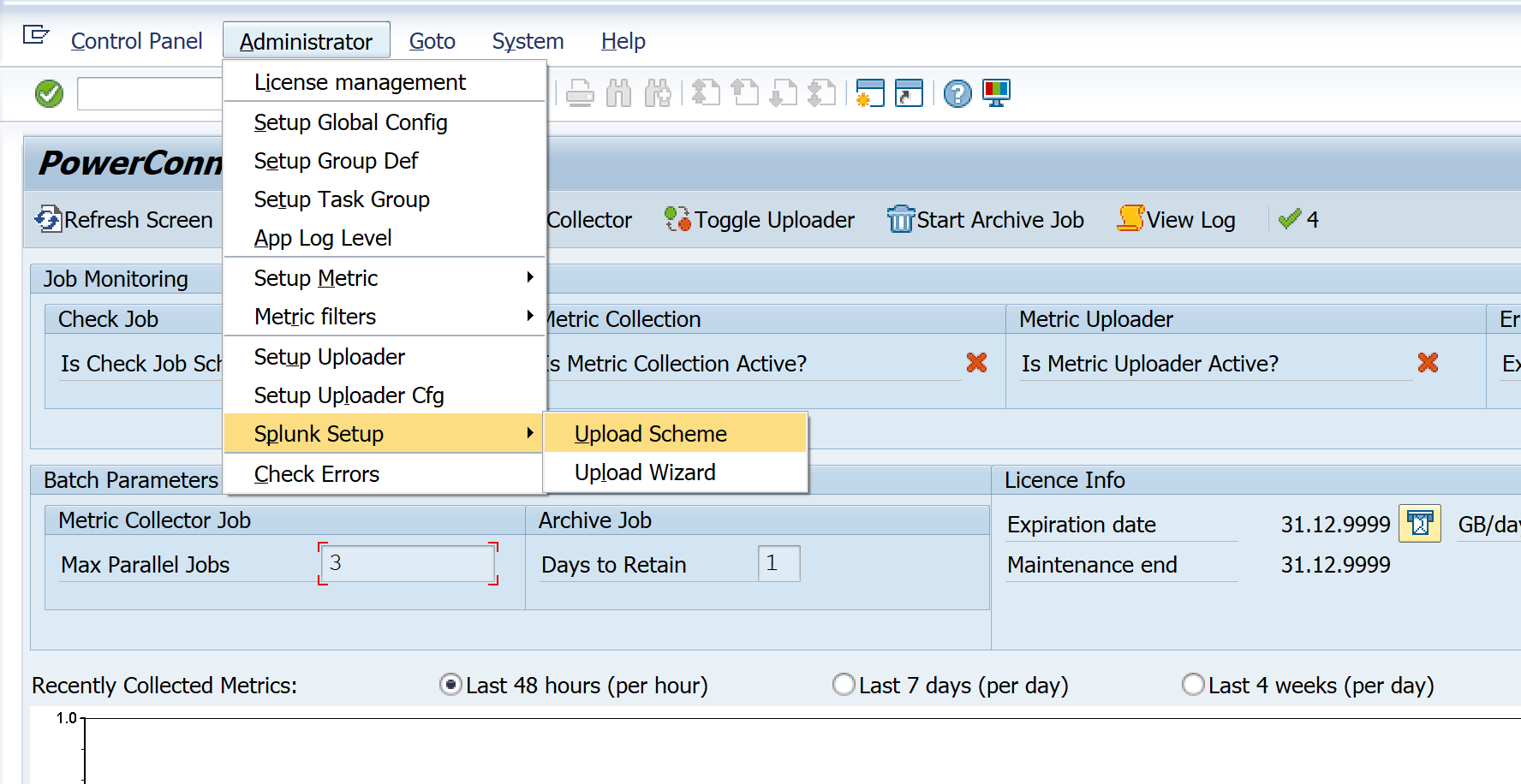Expand the Setup Metric submenu
Screen dimensions: 1521x784
(x=530, y=277)
